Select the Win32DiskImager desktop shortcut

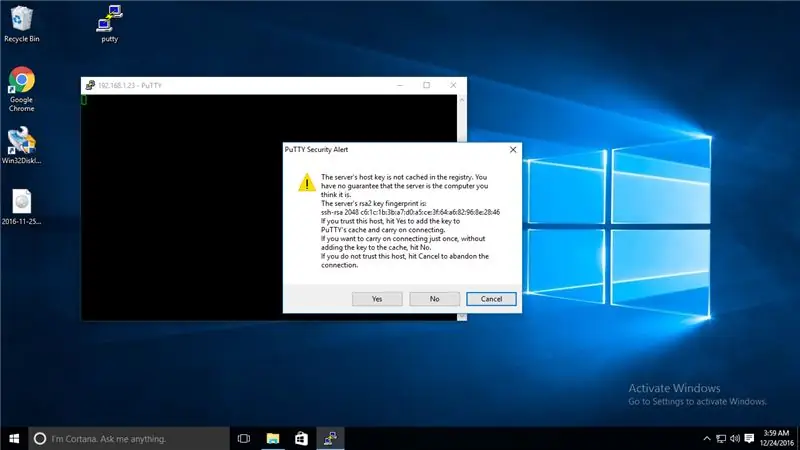click(x=21, y=146)
